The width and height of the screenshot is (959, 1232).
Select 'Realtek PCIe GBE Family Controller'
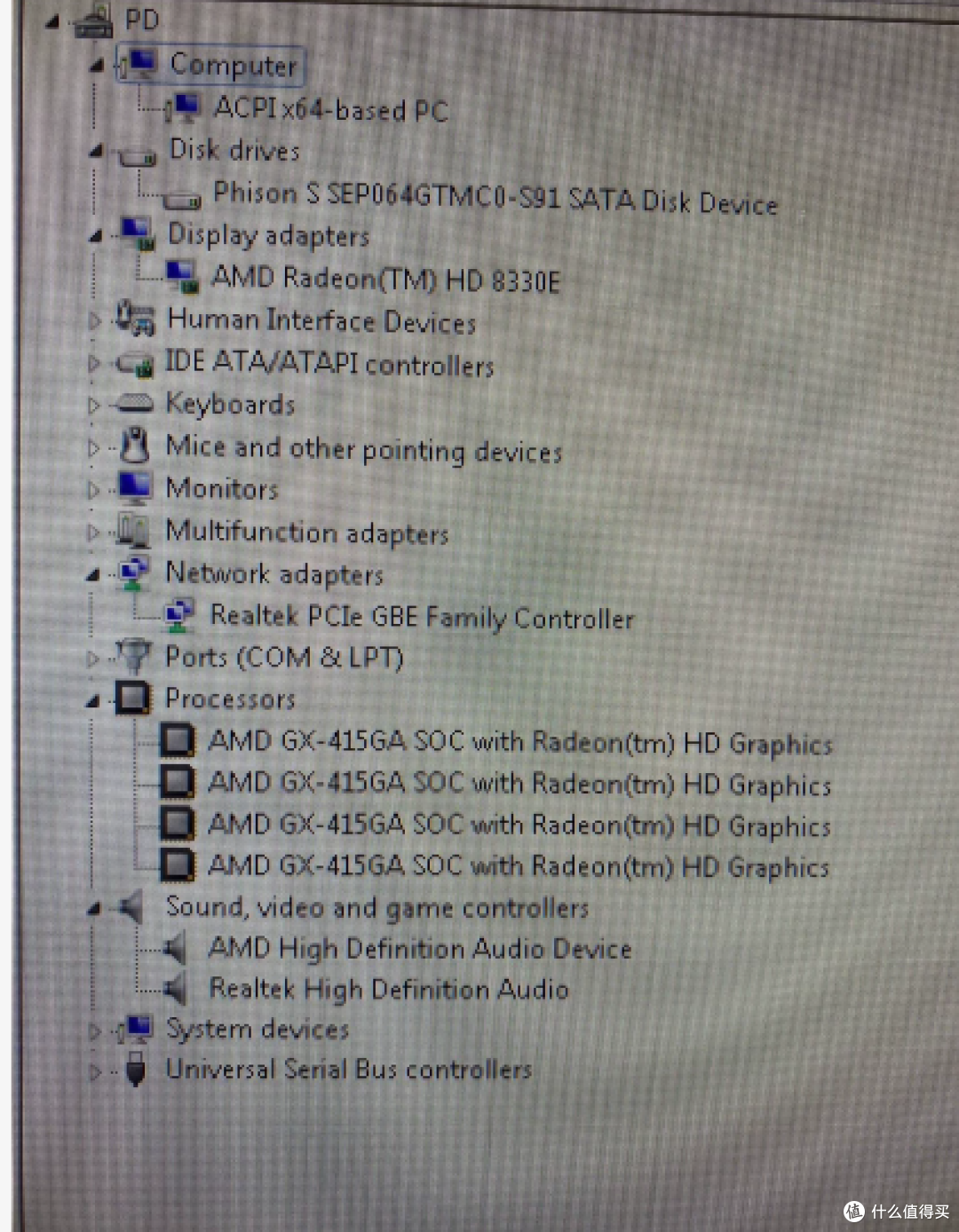pos(422,616)
